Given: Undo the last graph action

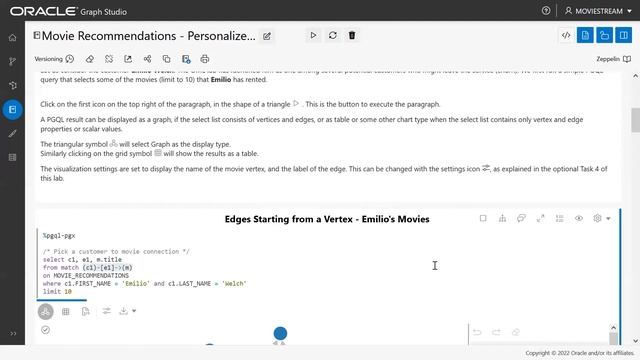Looking at the screenshot, I should coord(477,332).
